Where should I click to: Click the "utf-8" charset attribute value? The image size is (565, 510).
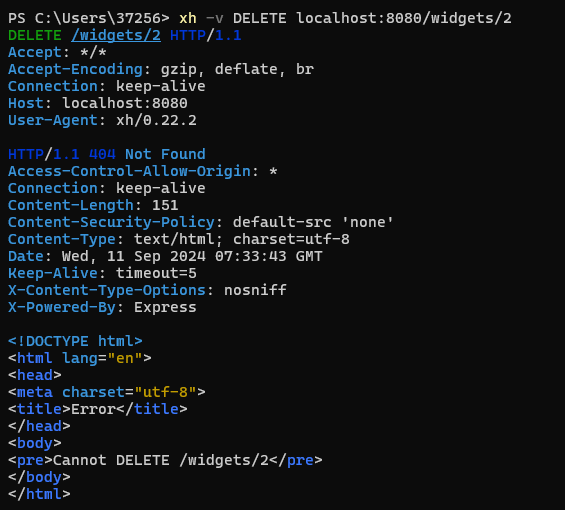coord(165,392)
